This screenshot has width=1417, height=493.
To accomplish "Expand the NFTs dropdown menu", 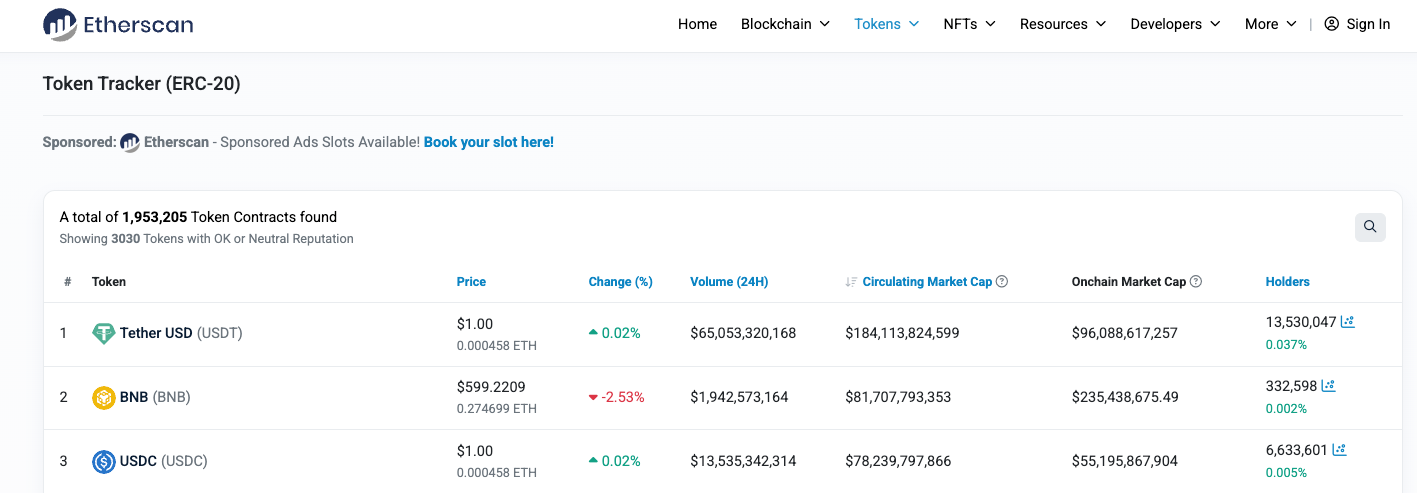I will pyautogui.click(x=969, y=24).
